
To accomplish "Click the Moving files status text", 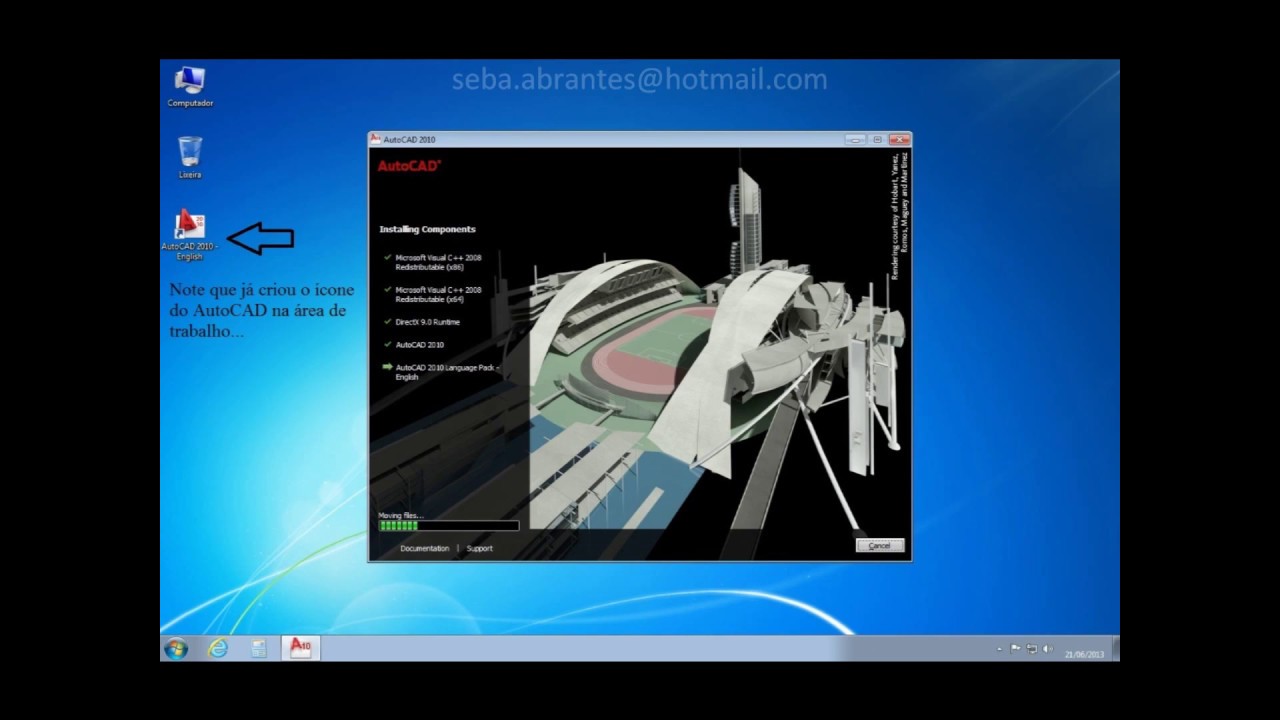I will (400, 515).
